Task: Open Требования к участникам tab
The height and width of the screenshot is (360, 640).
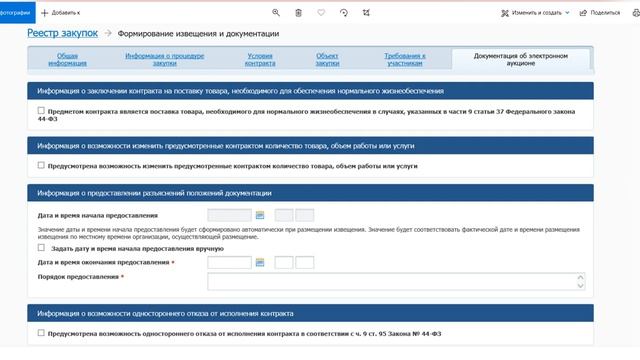Action: tap(404, 60)
